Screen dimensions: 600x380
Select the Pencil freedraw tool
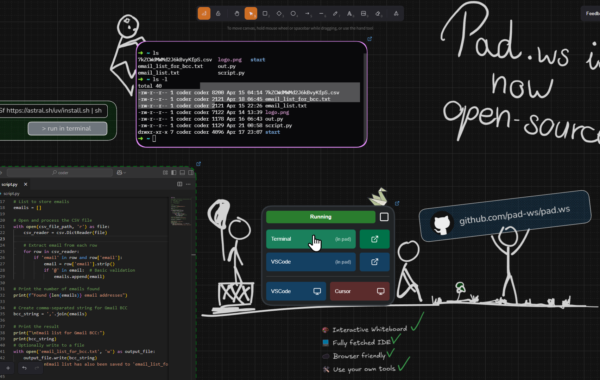tap(335, 14)
